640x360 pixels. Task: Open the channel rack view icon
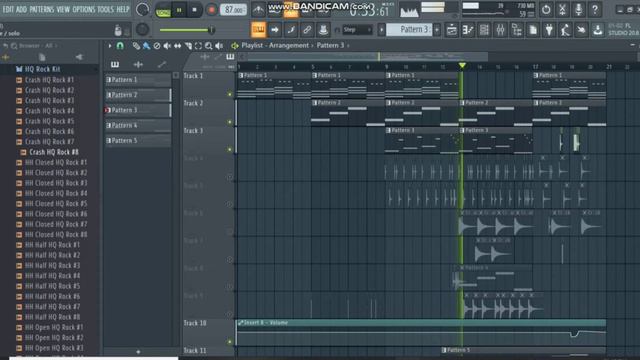click(x=484, y=29)
